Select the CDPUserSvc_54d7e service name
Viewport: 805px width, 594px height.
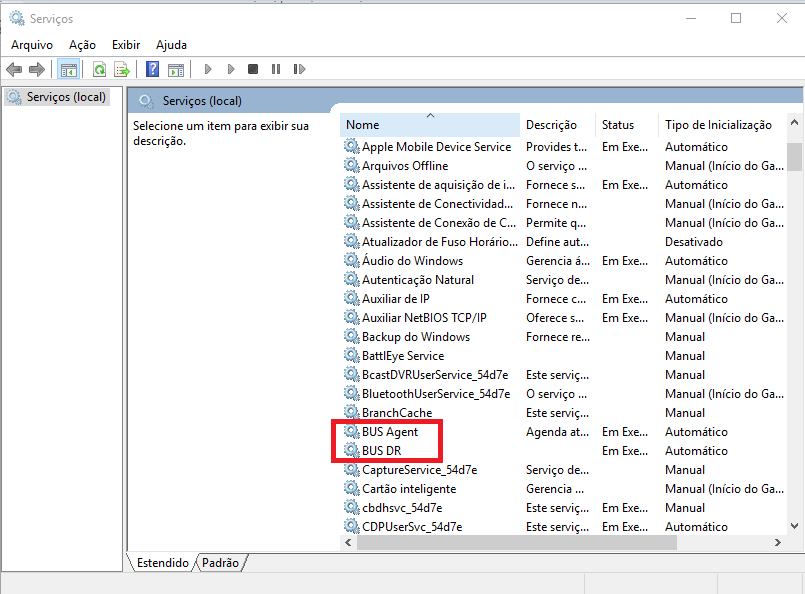point(412,527)
